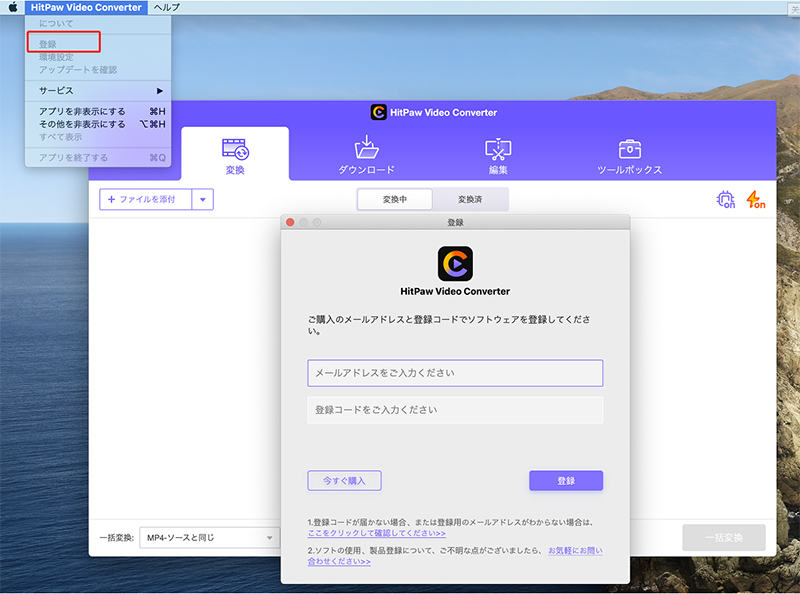Image resolution: width=800 pixels, height=594 pixels.
Task: Open the ツールボックス tab
Action: (630, 155)
